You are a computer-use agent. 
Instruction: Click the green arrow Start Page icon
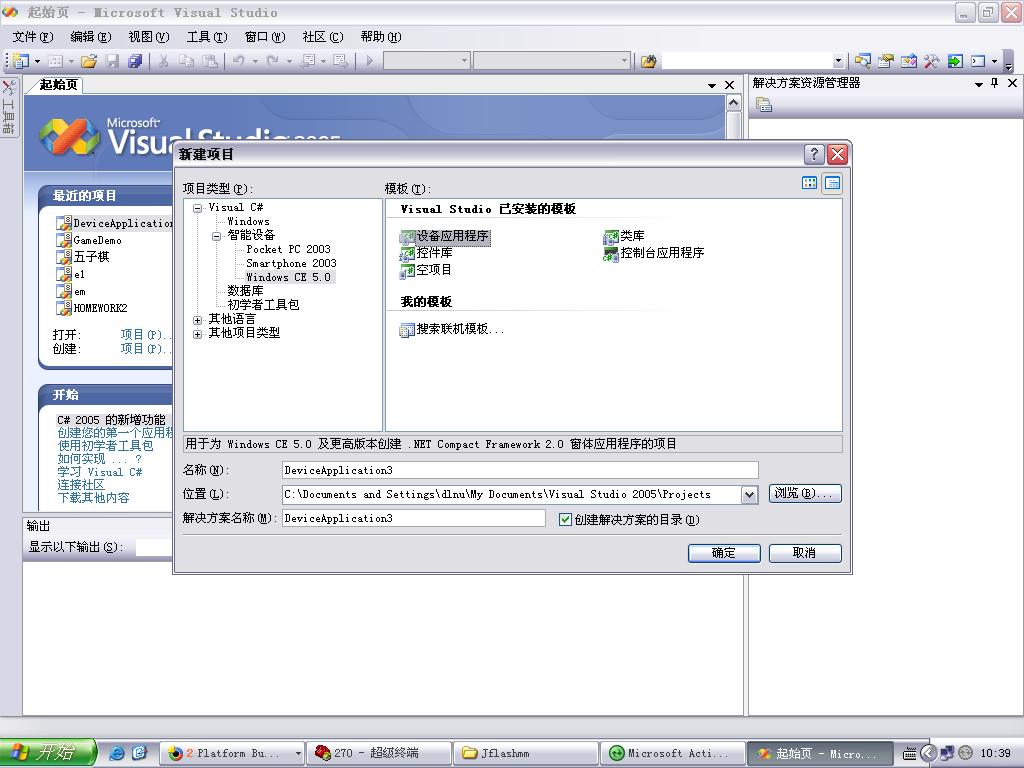[x=955, y=61]
